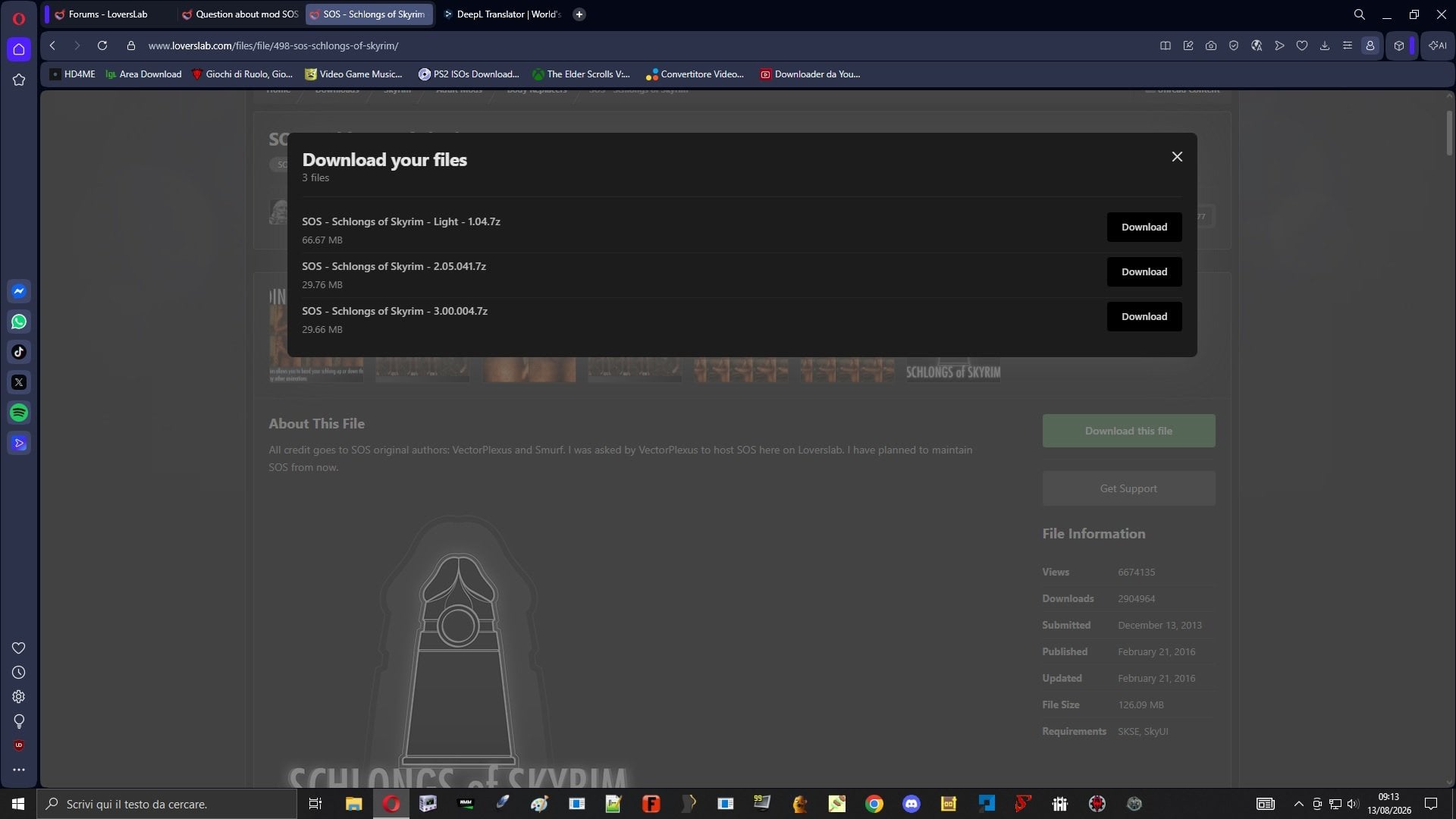Search tabs with magnifier icon
The height and width of the screenshot is (819, 1456).
pyautogui.click(x=1360, y=14)
